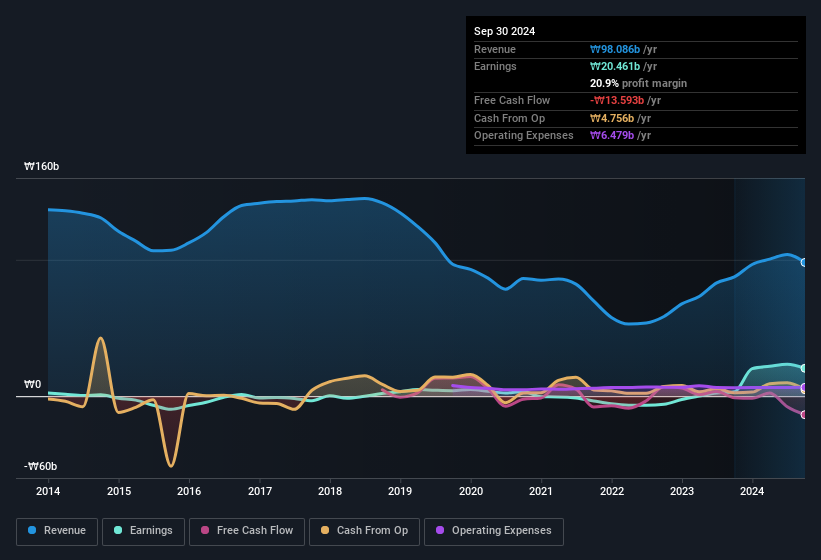Click the 2017 x-axis label

pyautogui.click(x=260, y=491)
